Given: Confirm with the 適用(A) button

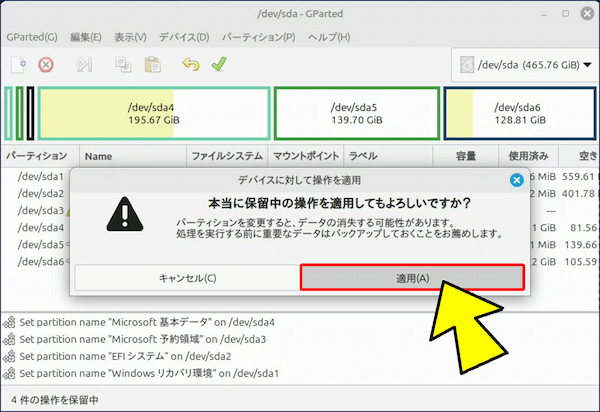Looking at the screenshot, I should (411, 278).
